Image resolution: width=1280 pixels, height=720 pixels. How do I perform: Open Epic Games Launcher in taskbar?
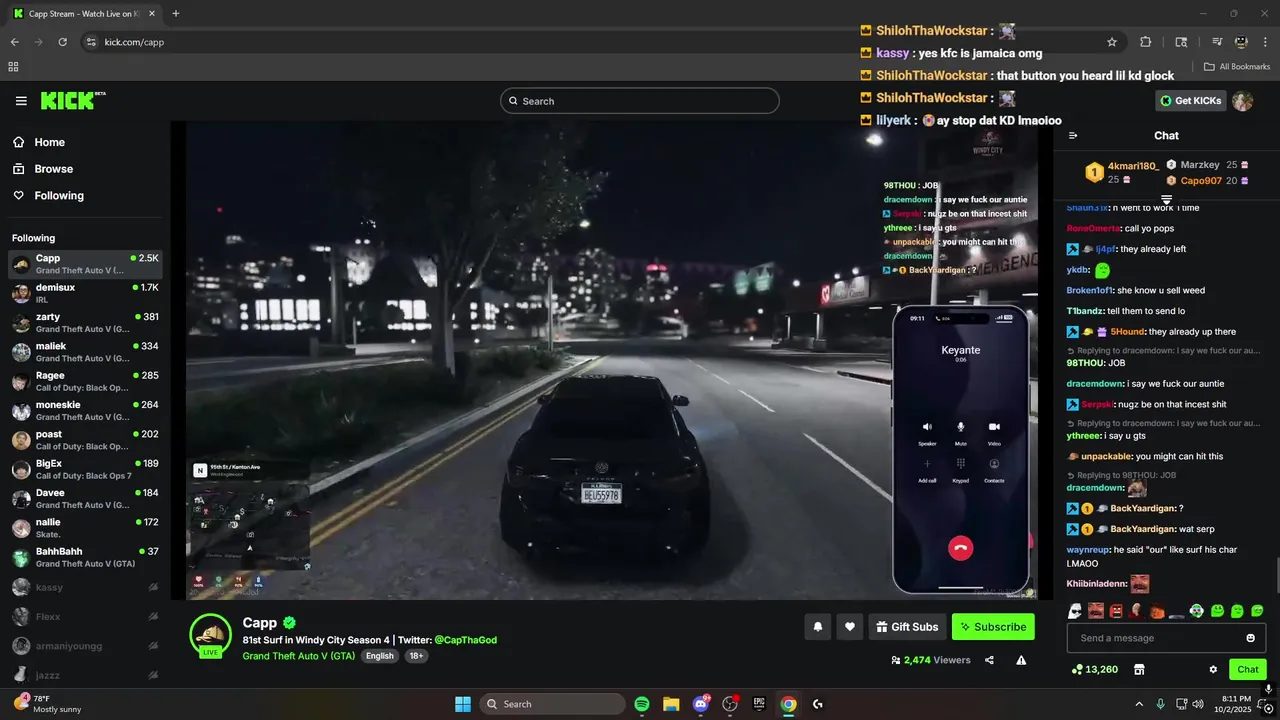[x=759, y=704]
